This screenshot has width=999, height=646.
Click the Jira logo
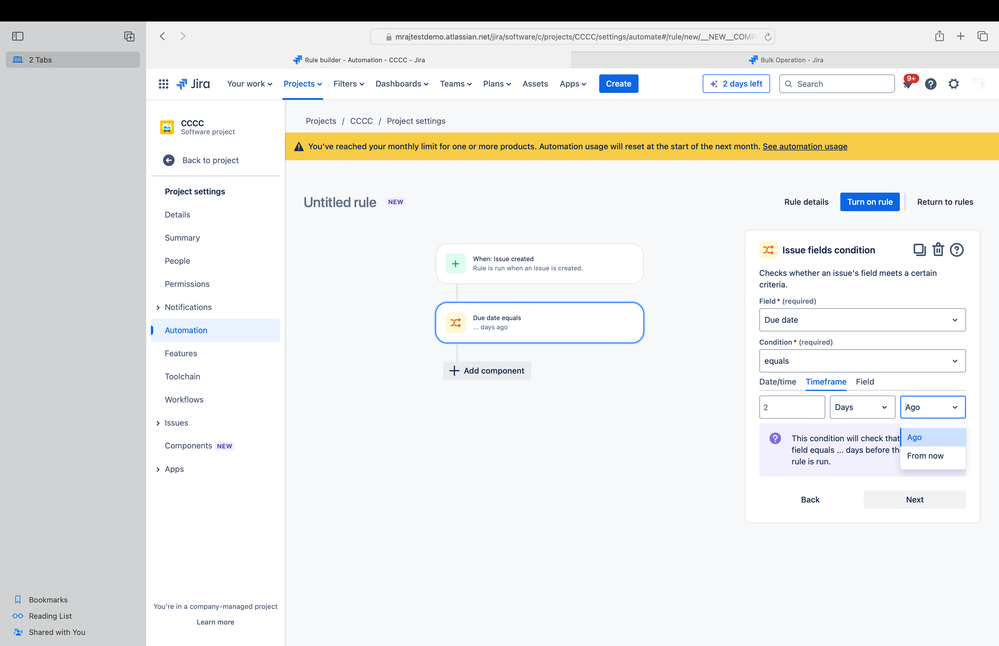click(193, 83)
